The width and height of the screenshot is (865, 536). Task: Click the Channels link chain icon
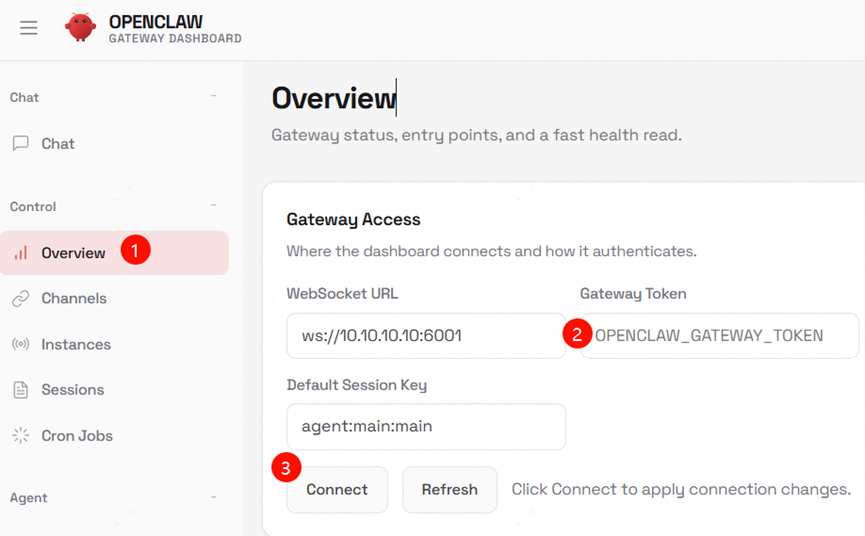tap(20, 298)
